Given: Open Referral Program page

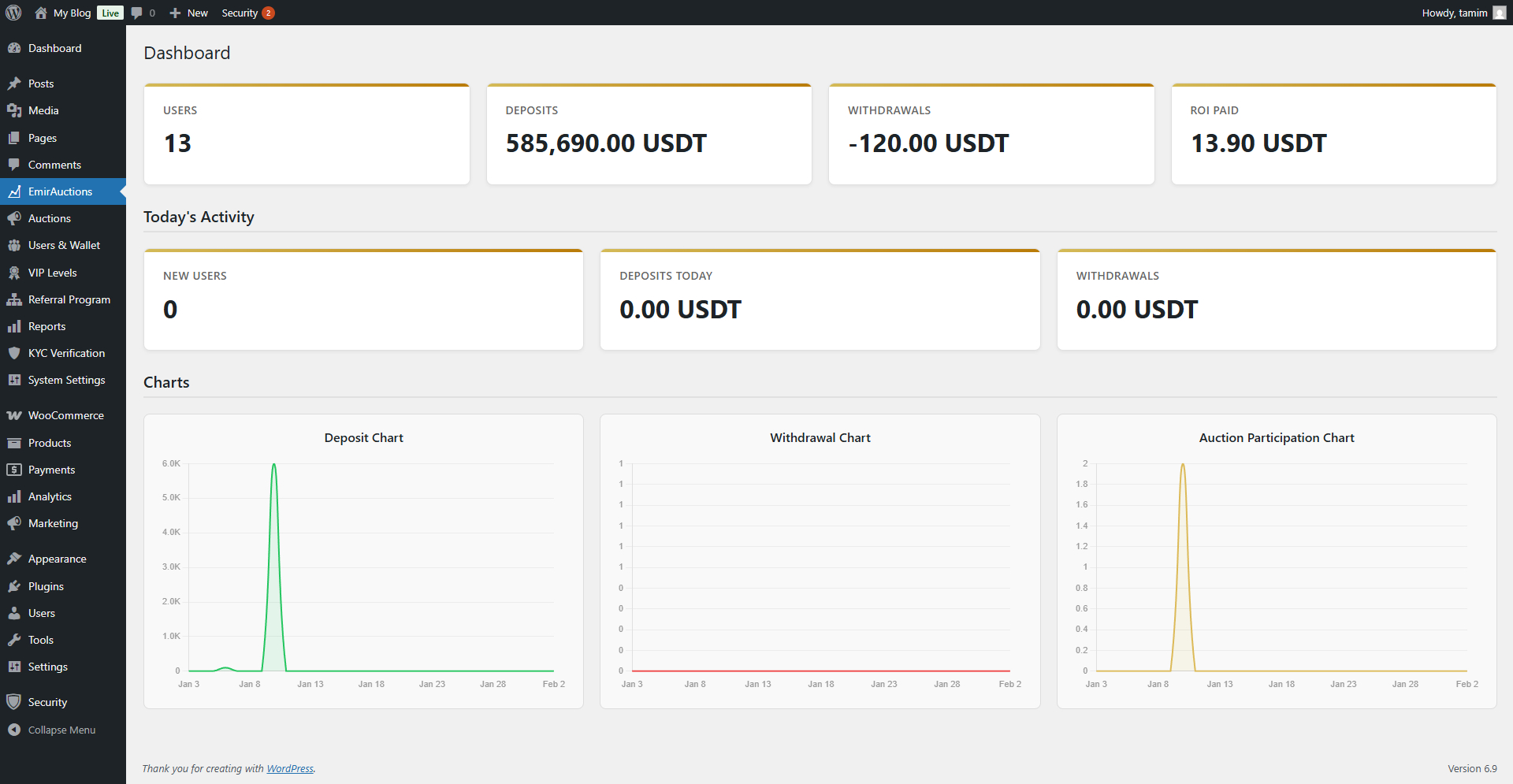Looking at the screenshot, I should click(x=63, y=299).
